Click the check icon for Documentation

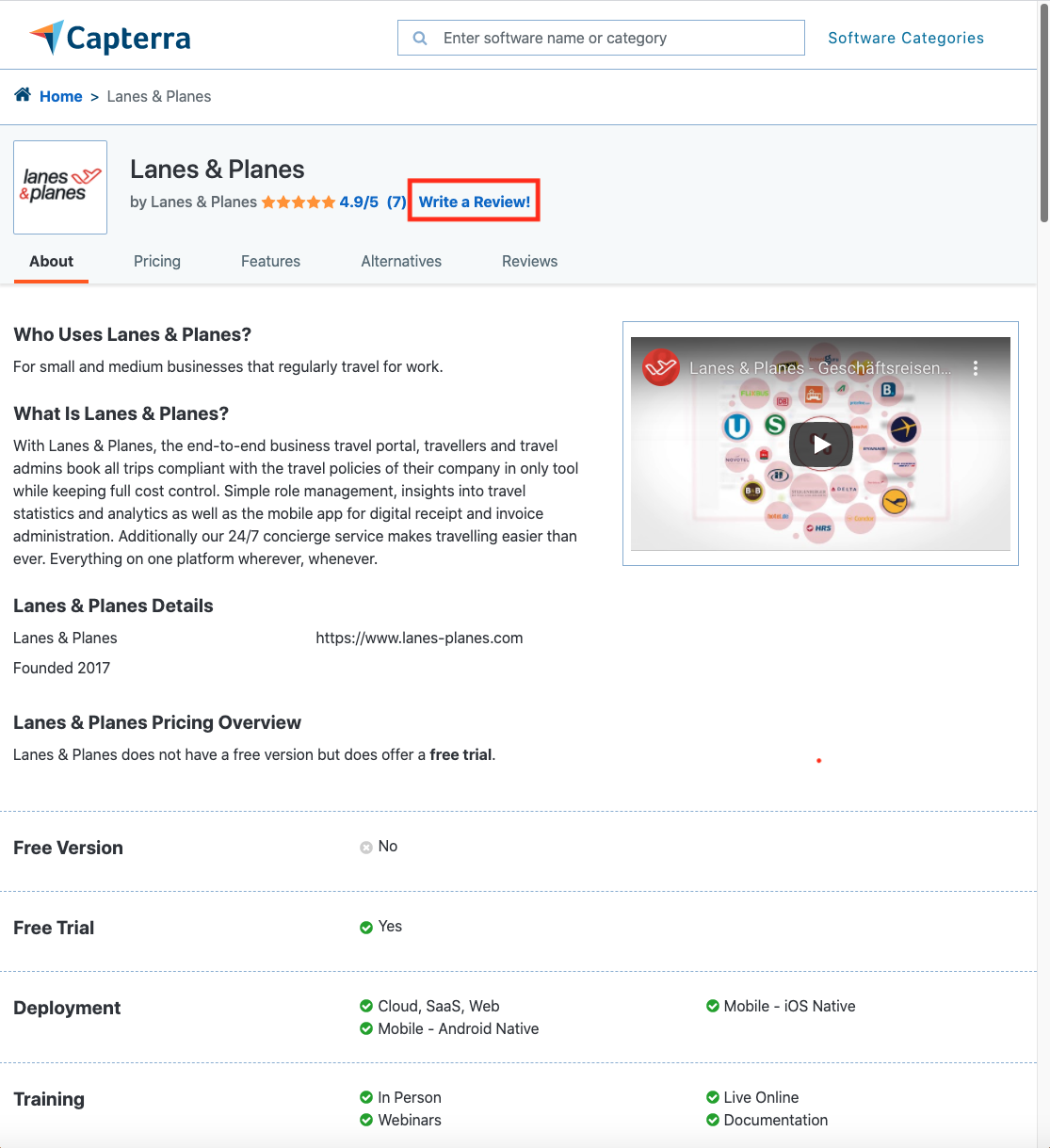click(713, 1121)
